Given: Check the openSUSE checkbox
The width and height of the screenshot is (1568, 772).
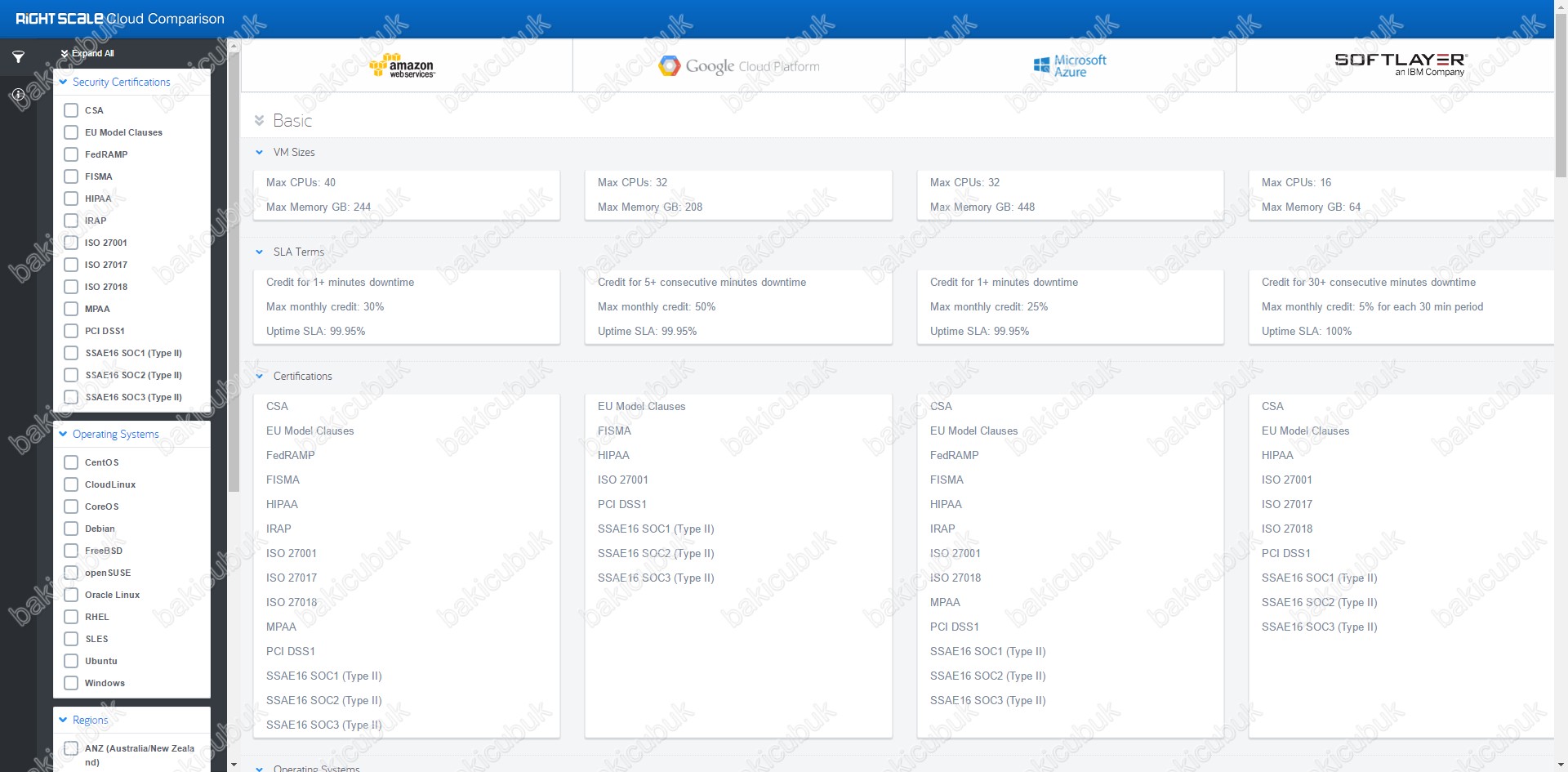Looking at the screenshot, I should (71, 573).
